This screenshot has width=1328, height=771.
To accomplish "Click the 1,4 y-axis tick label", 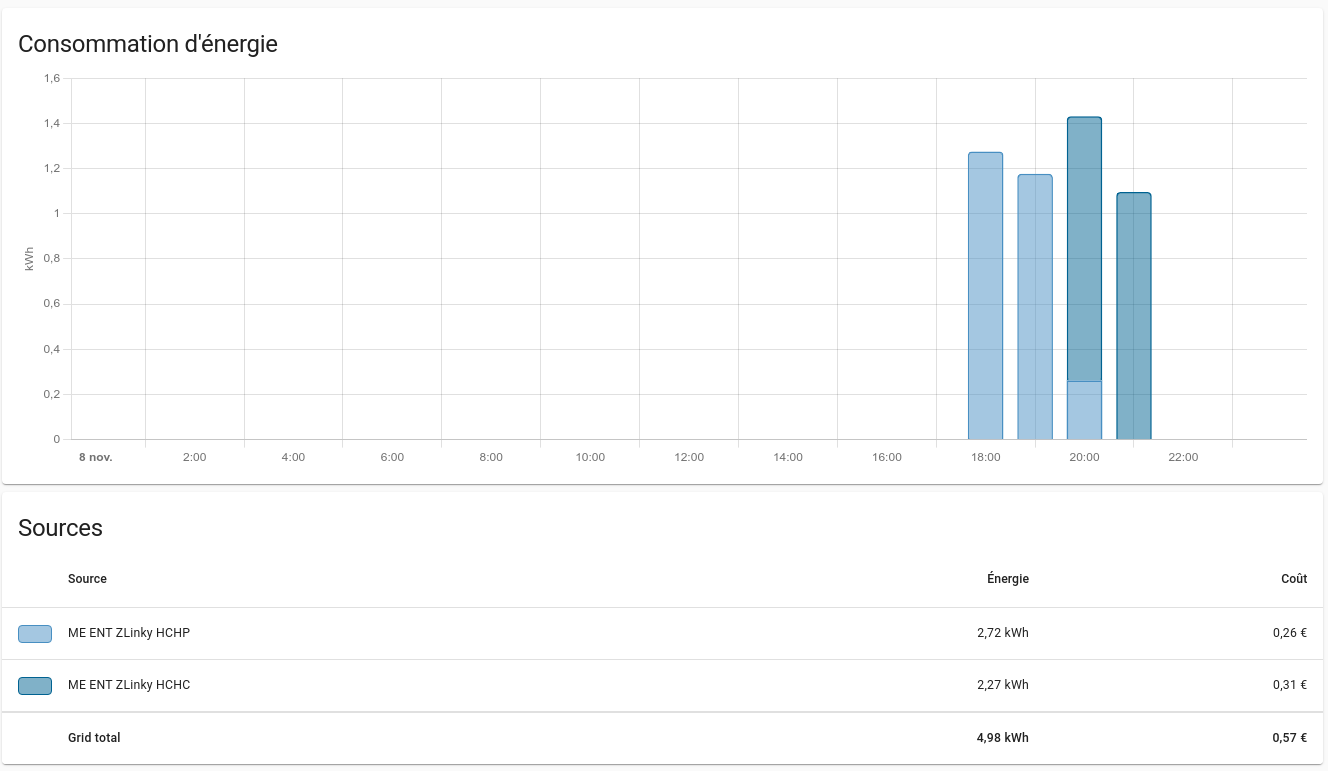I will [52, 123].
